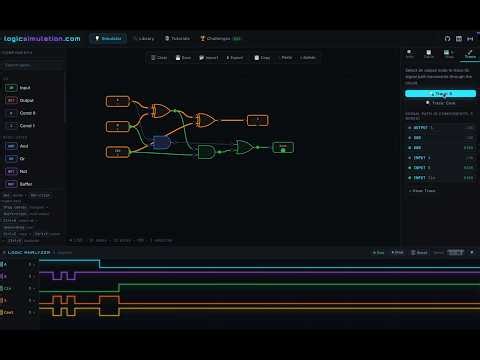Open the Simulator tab
This screenshot has height=360, width=480.
(108, 39)
